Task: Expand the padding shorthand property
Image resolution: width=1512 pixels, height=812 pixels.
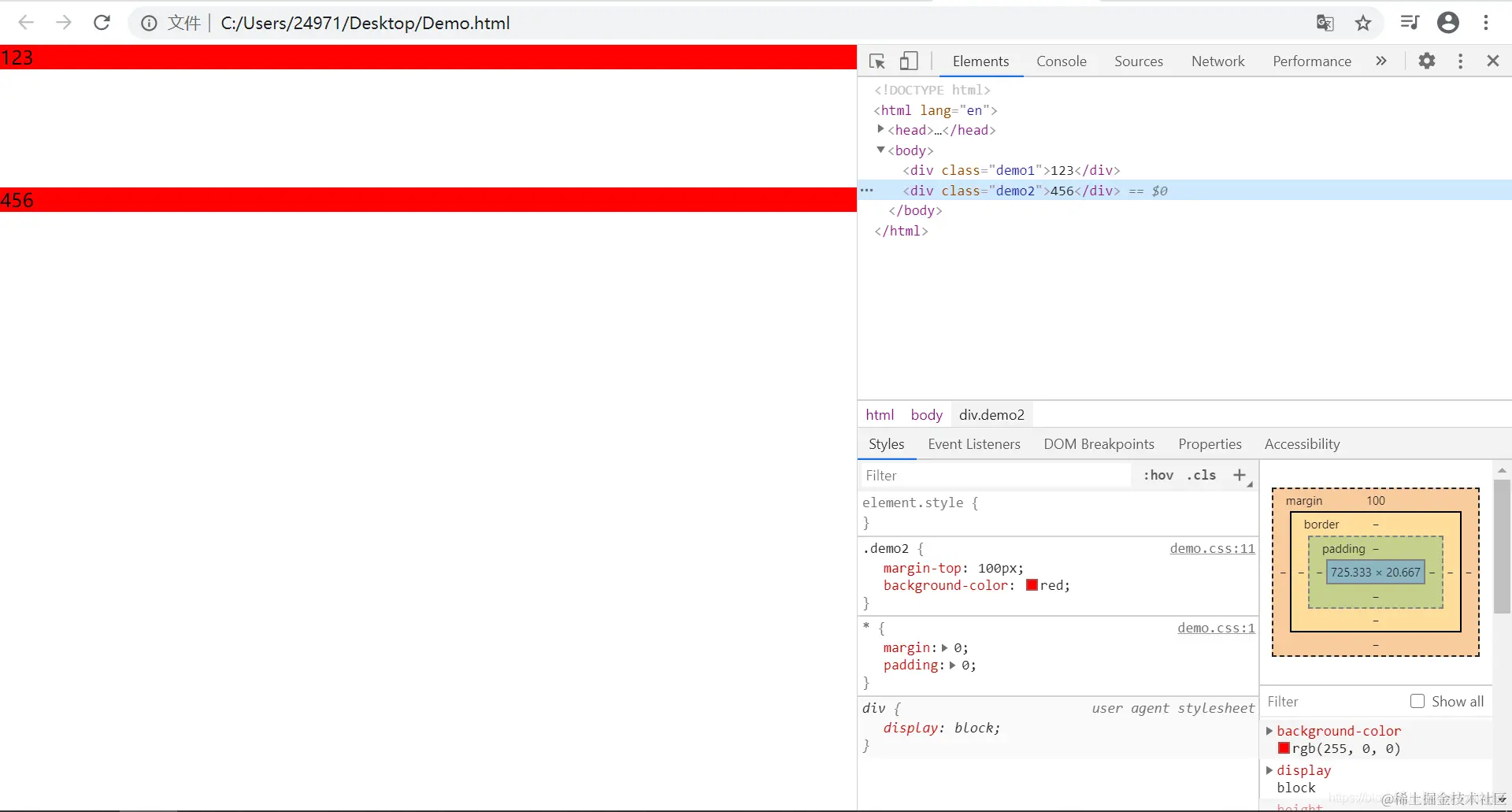Action: tap(952, 666)
